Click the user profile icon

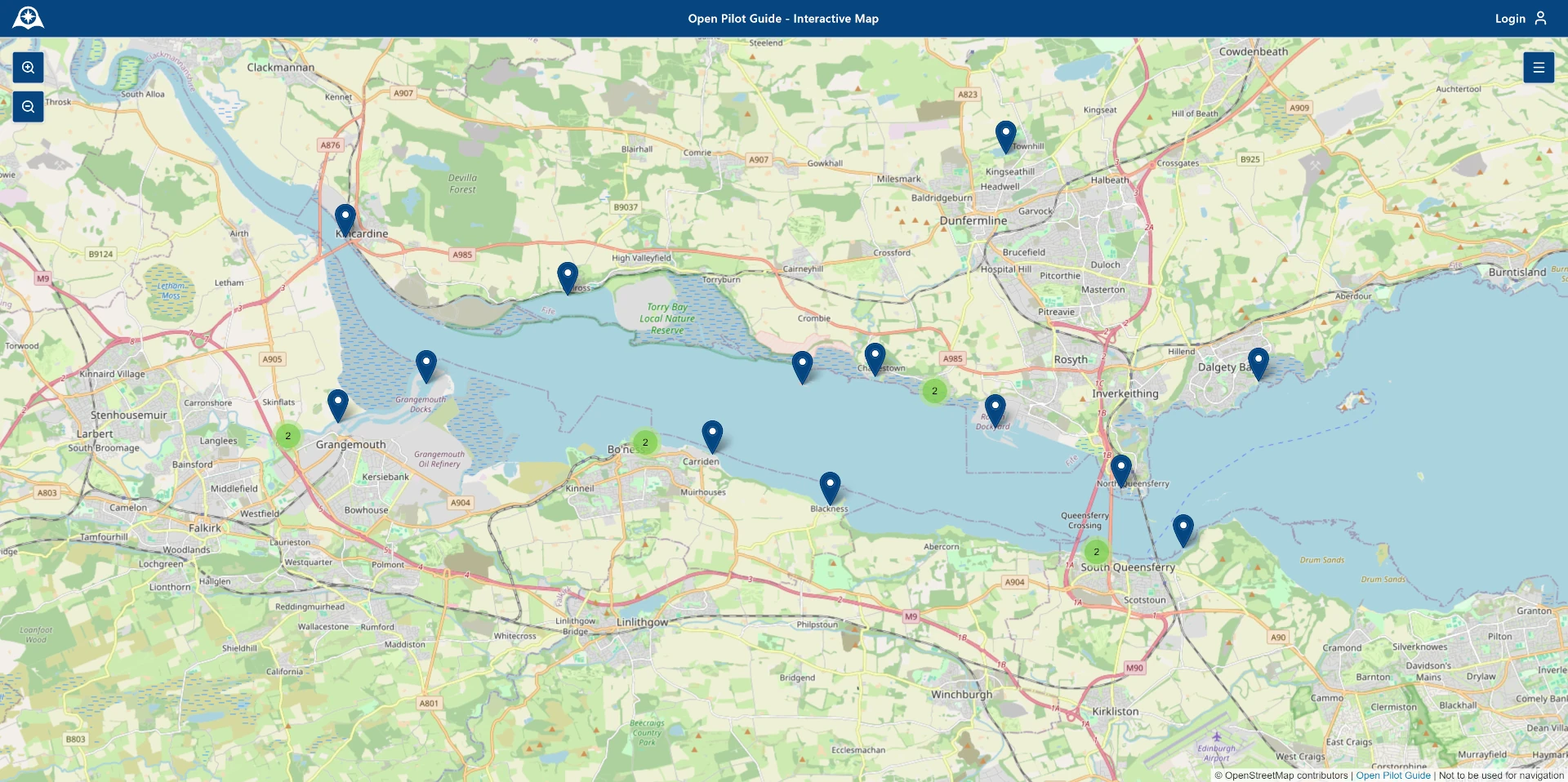[x=1540, y=18]
